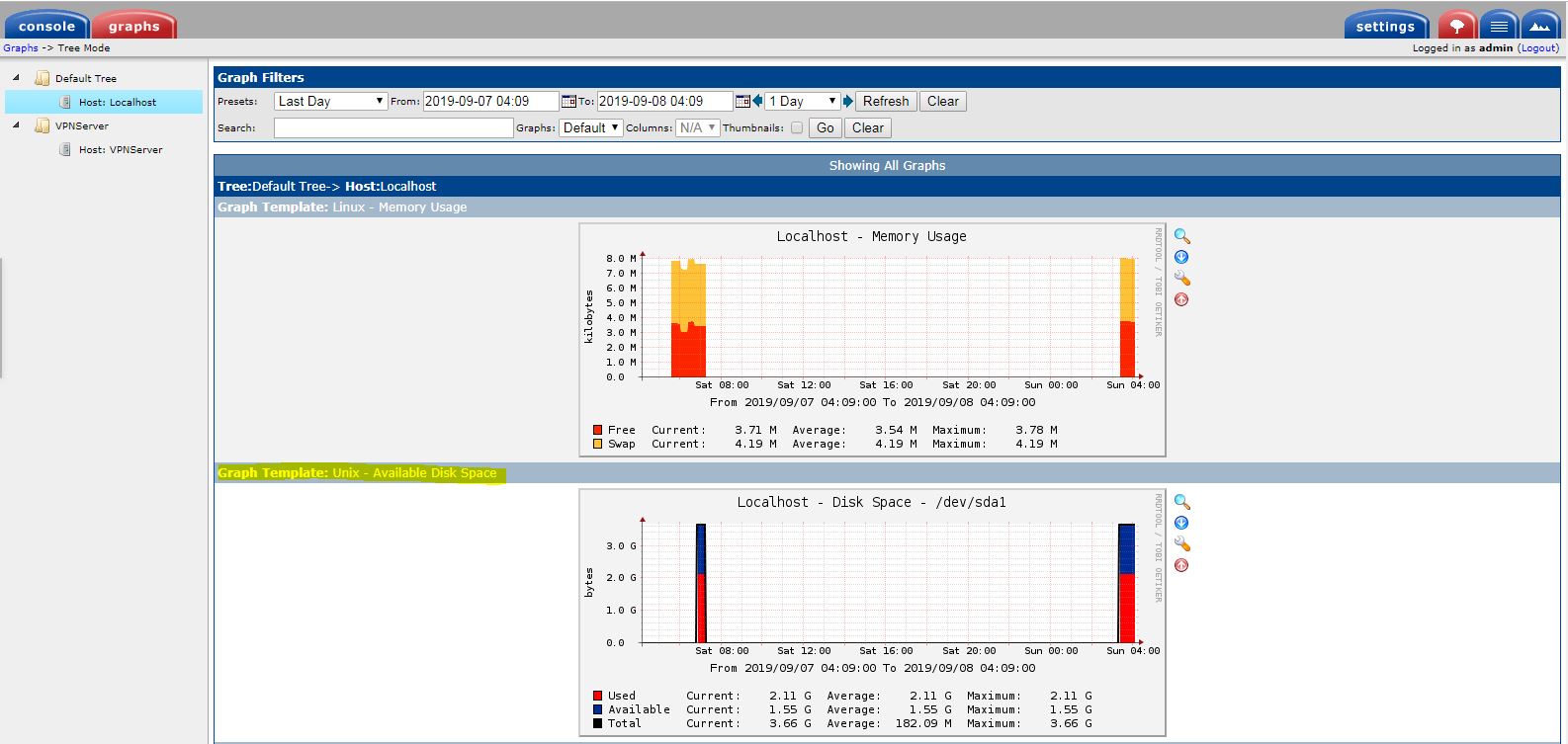Focus the To date input field
The image size is (1568, 744).
(665, 101)
